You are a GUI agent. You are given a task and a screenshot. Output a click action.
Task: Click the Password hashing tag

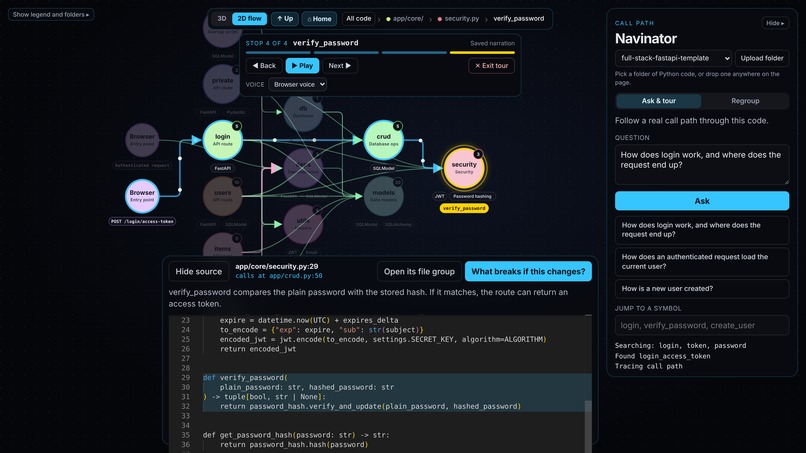coord(472,196)
